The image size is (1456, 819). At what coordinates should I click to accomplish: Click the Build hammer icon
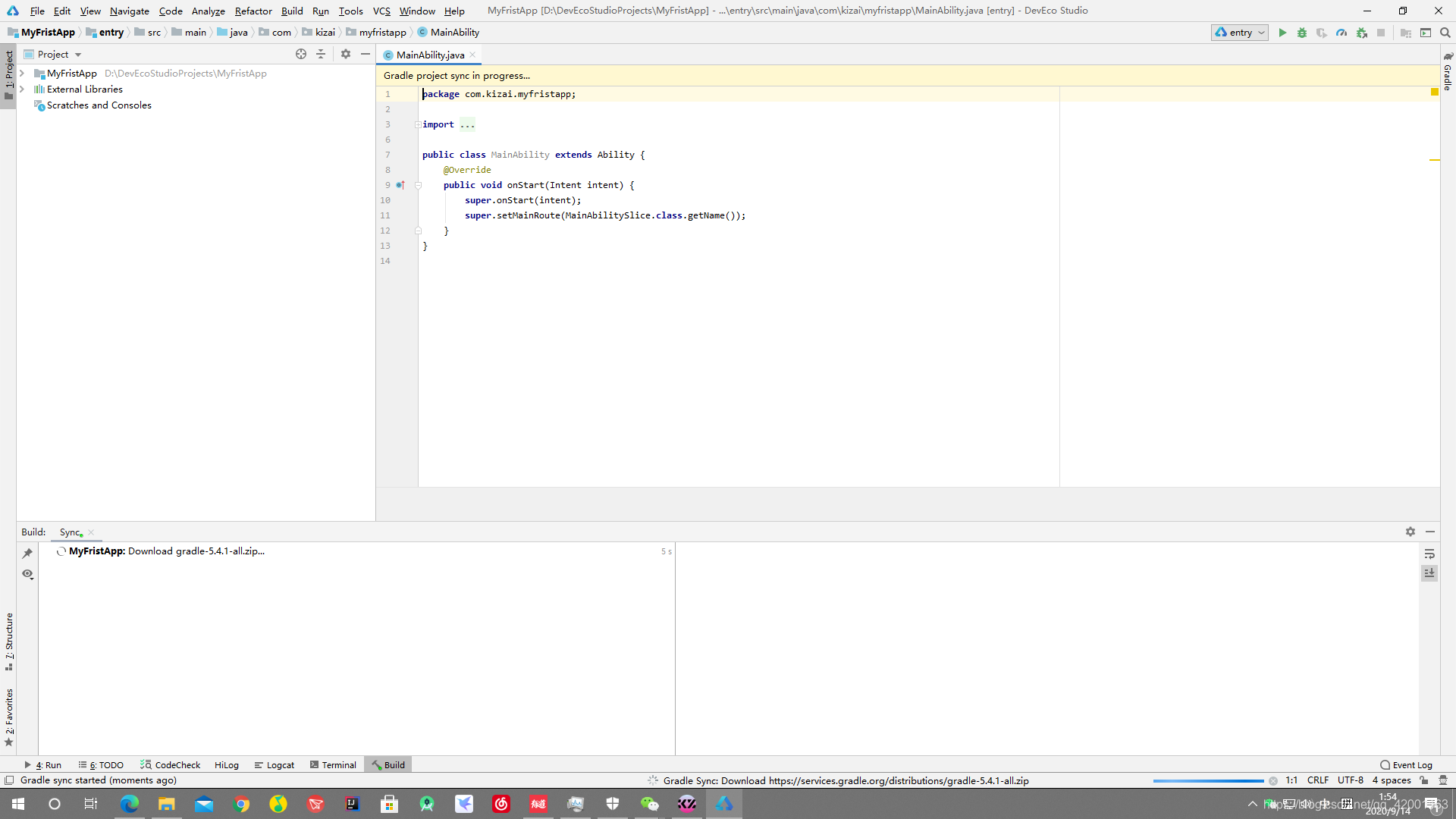point(377,764)
